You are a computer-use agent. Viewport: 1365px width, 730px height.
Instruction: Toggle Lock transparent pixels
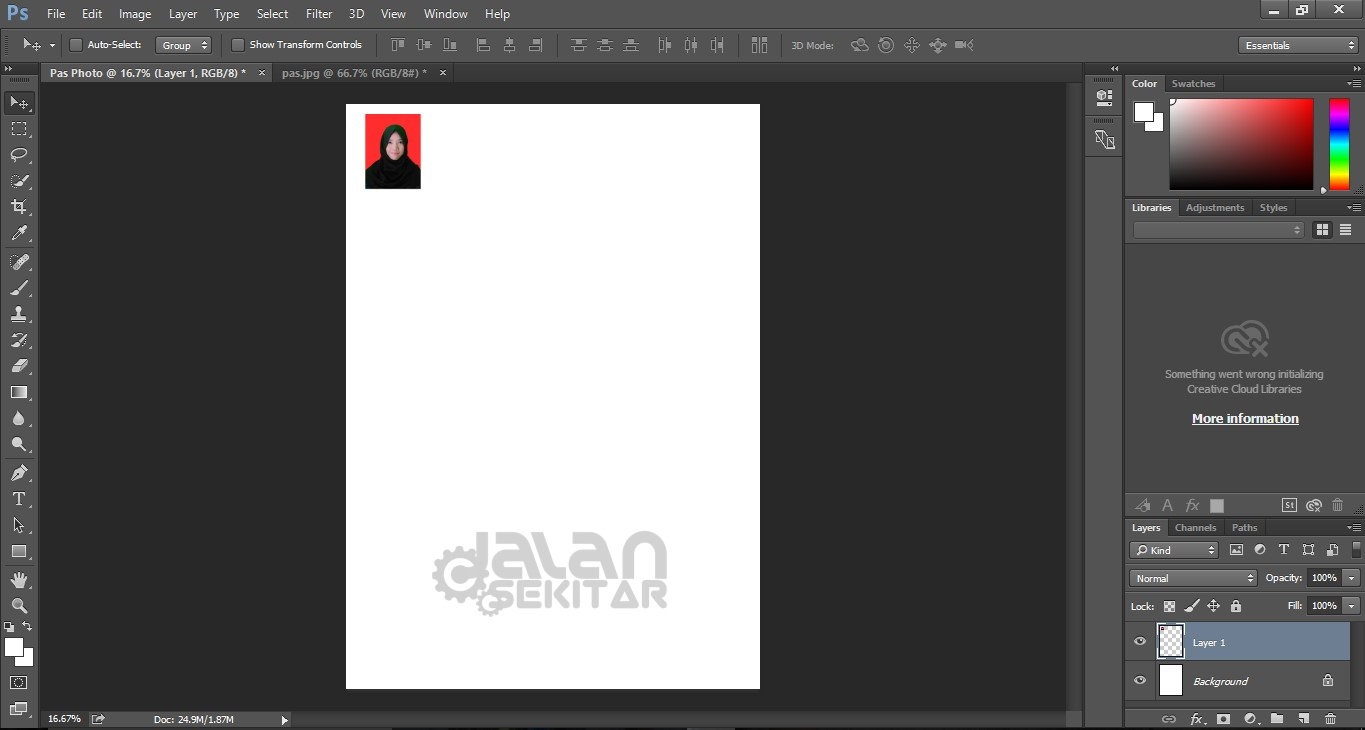(x=1169, y=606)
